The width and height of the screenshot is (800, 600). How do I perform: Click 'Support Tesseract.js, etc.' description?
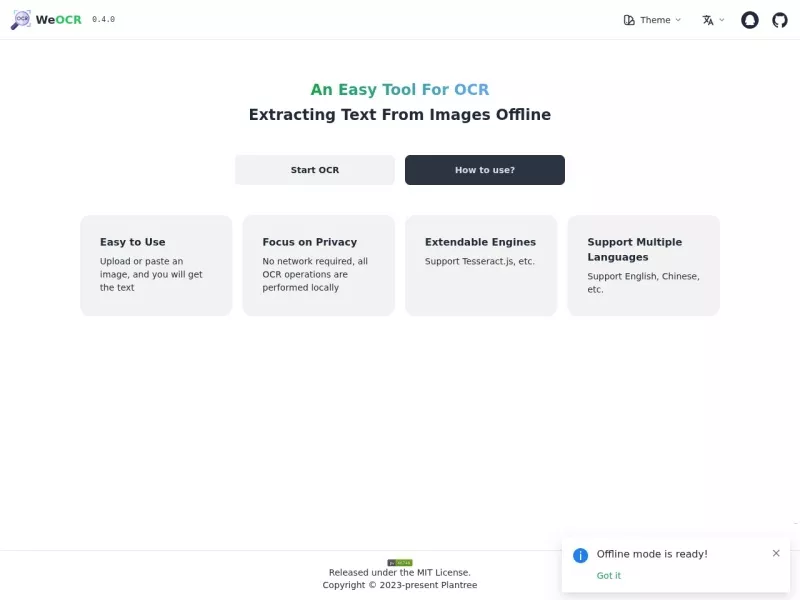480,261
